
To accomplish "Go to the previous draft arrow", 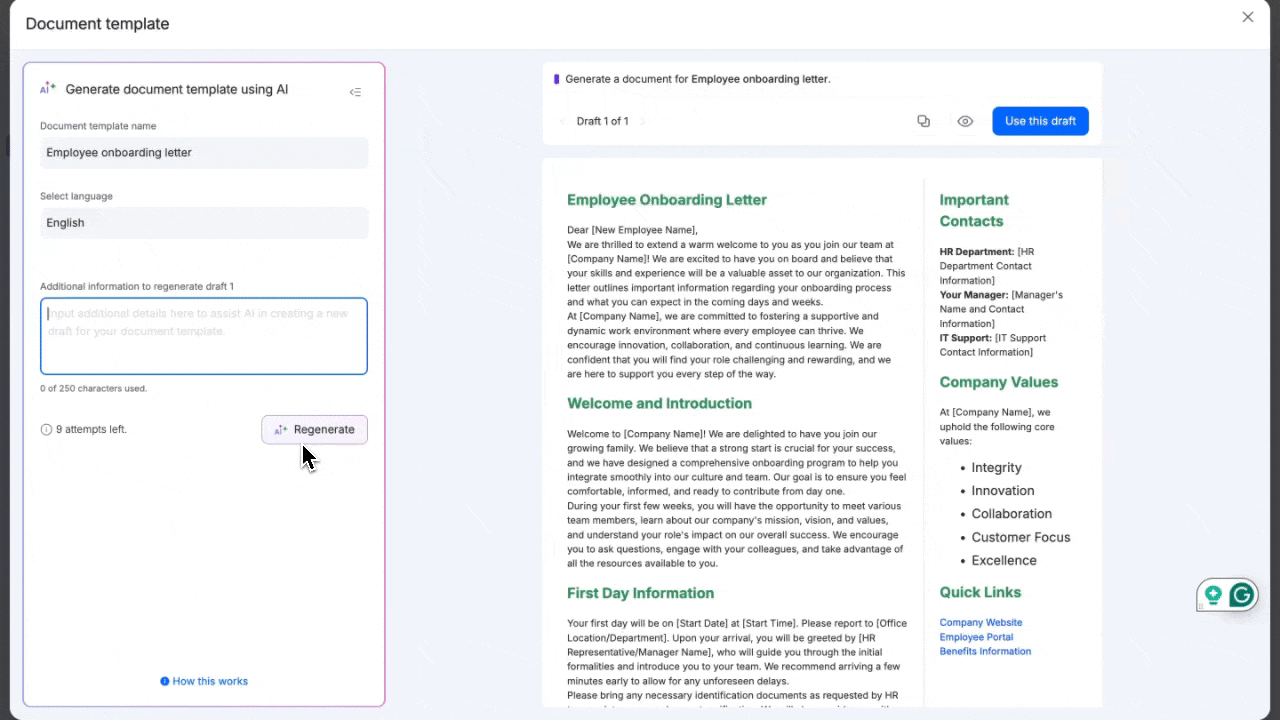I will pos(562,121).
